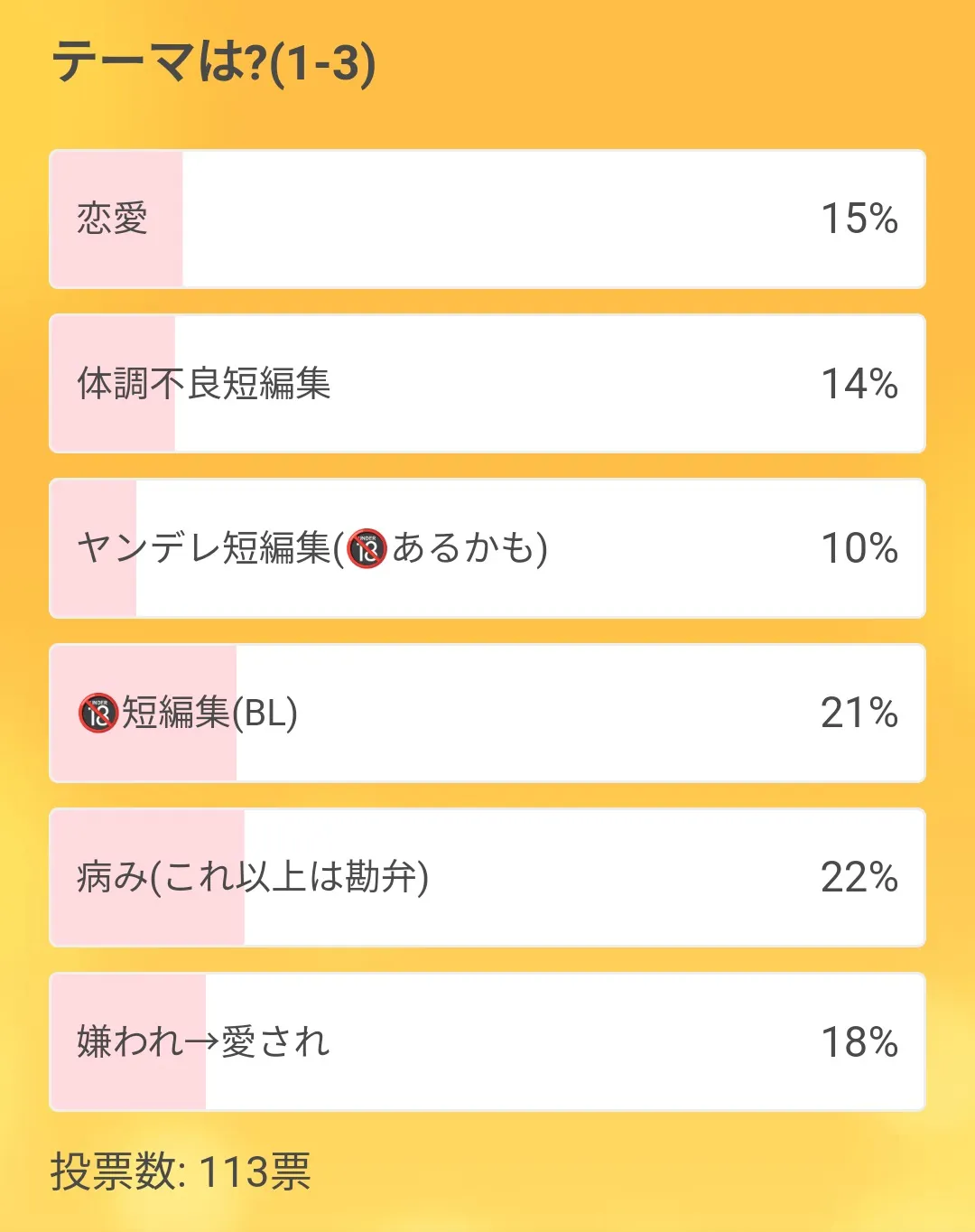This screenshot has width=975, height=1232.
Task: Tap the 嫌われ→愛され option text
Action: [x=203, y=1041]
